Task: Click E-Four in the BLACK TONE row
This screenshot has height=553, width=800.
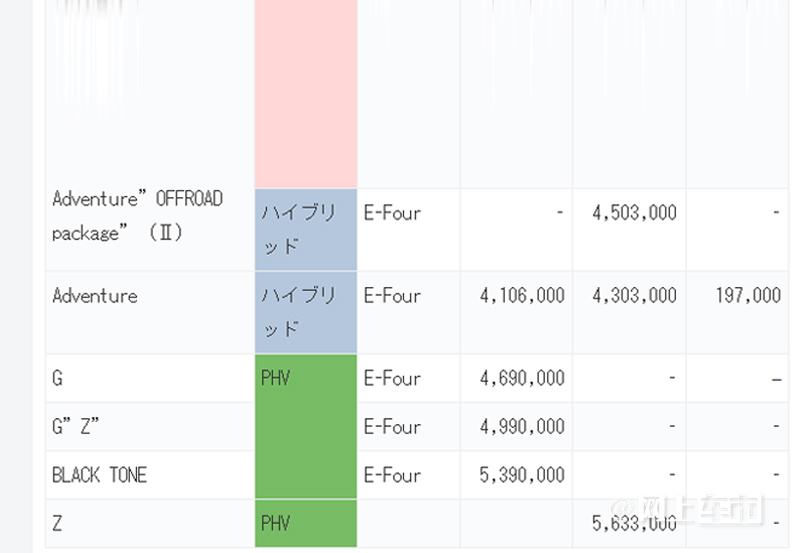Action: coord(392,475)
